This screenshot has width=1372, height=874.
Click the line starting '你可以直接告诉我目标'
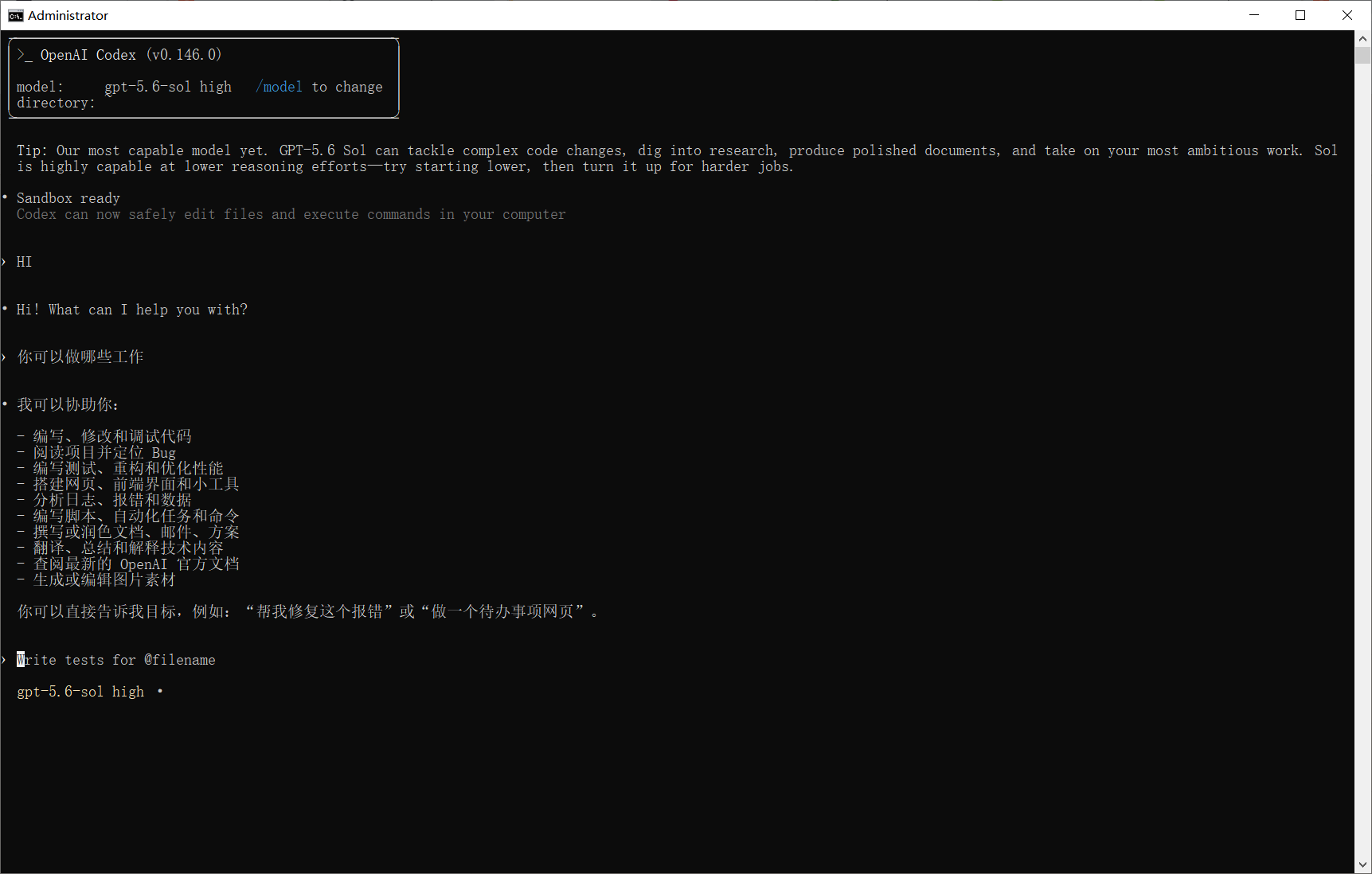307,611
